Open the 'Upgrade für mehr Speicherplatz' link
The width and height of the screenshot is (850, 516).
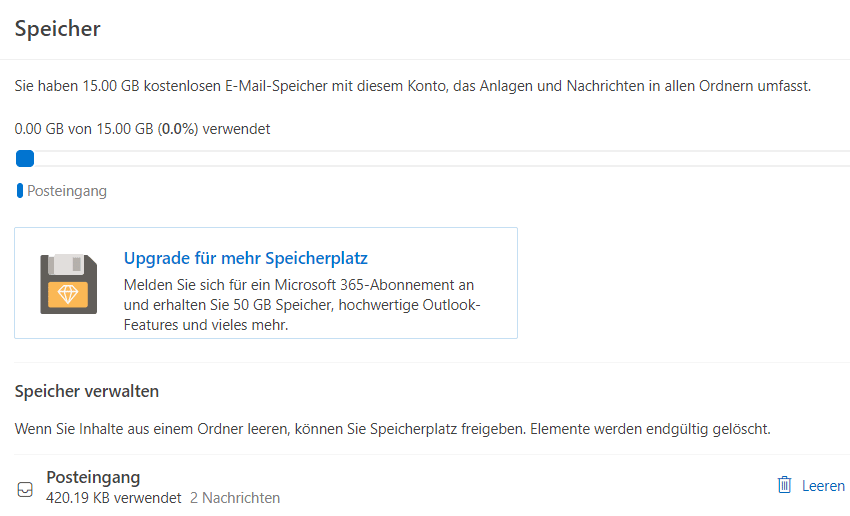(246, 258)
